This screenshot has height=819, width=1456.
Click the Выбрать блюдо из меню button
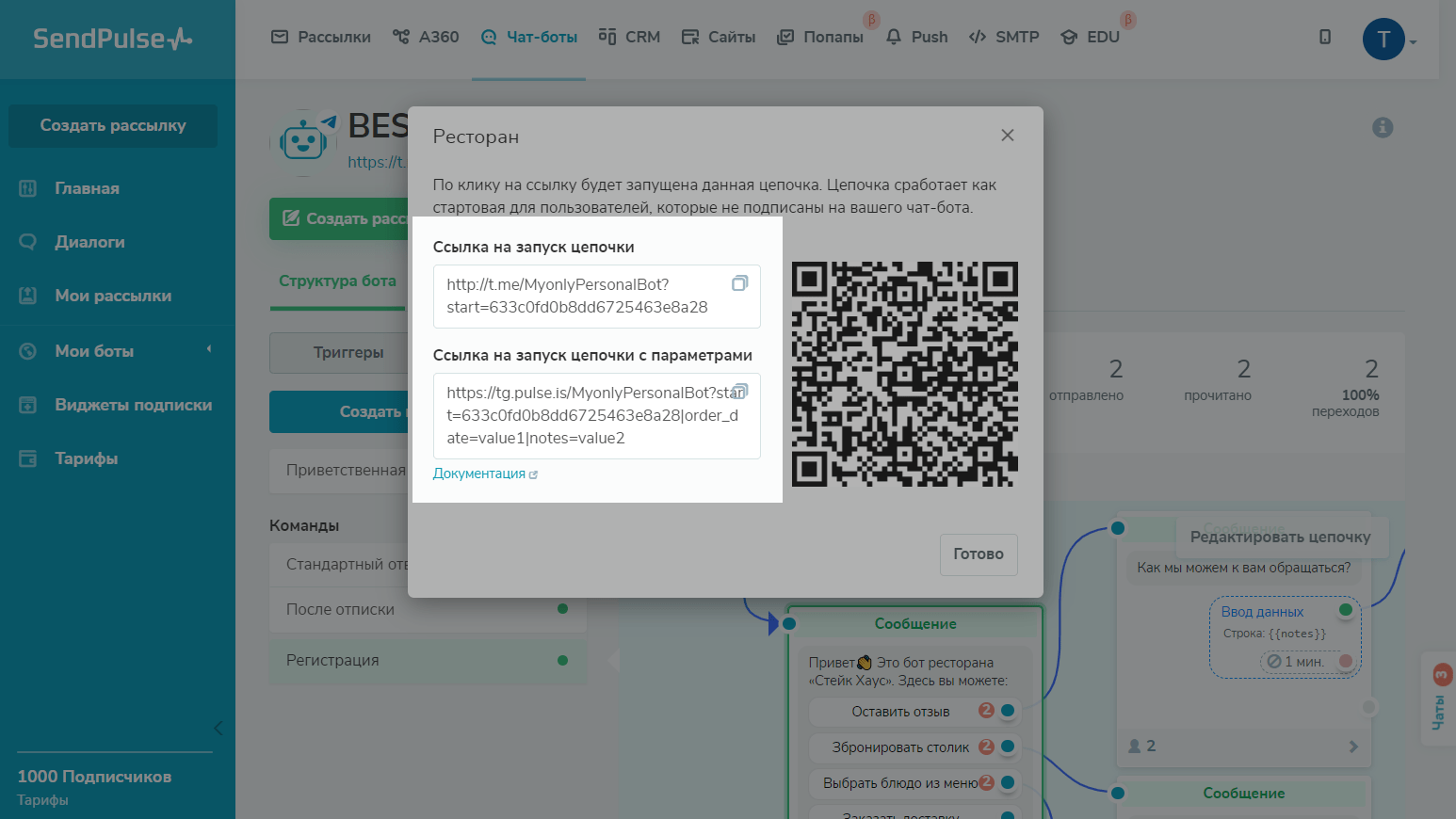tap(914, 783)
